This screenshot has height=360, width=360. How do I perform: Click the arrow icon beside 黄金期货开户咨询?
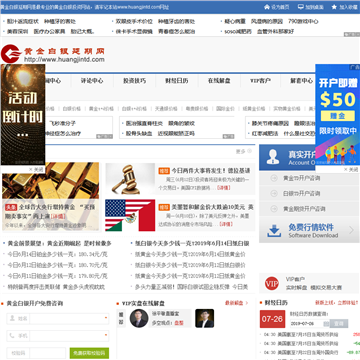tap(274, 209)
